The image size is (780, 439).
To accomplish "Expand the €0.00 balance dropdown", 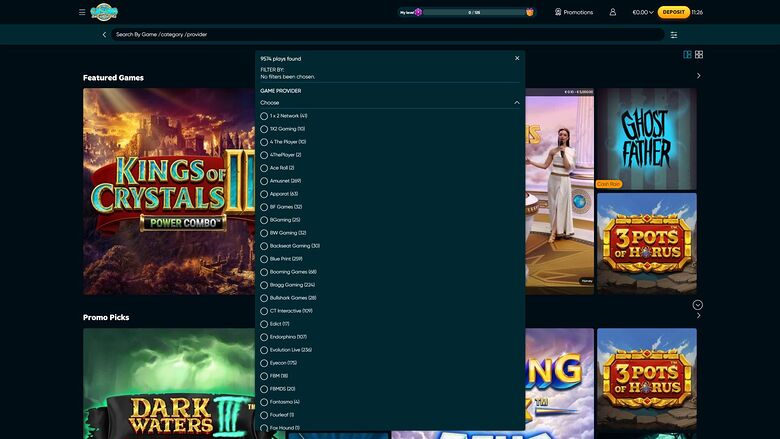I will point(643,12).
